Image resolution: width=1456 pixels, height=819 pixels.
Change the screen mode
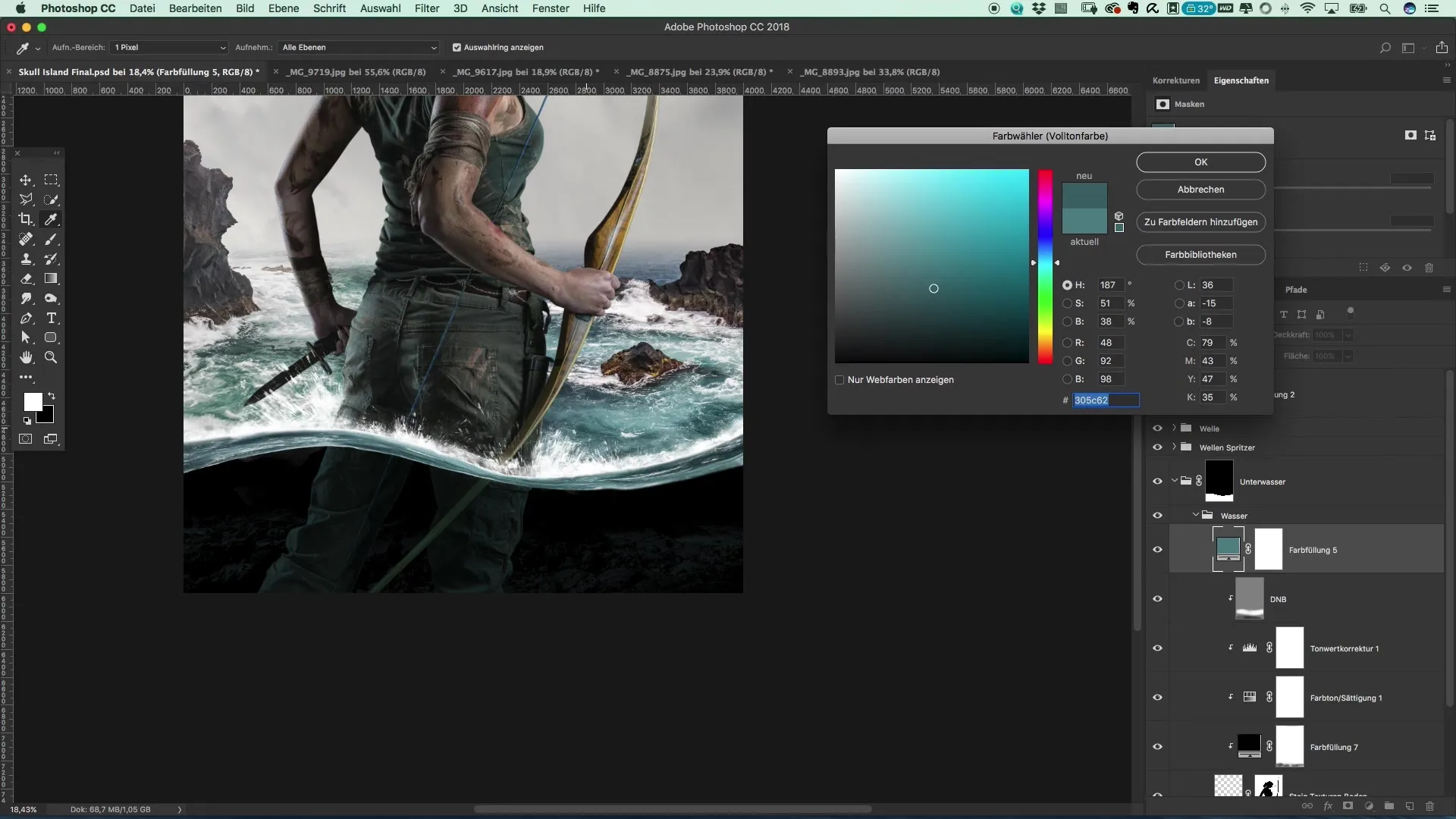(51, 439)
